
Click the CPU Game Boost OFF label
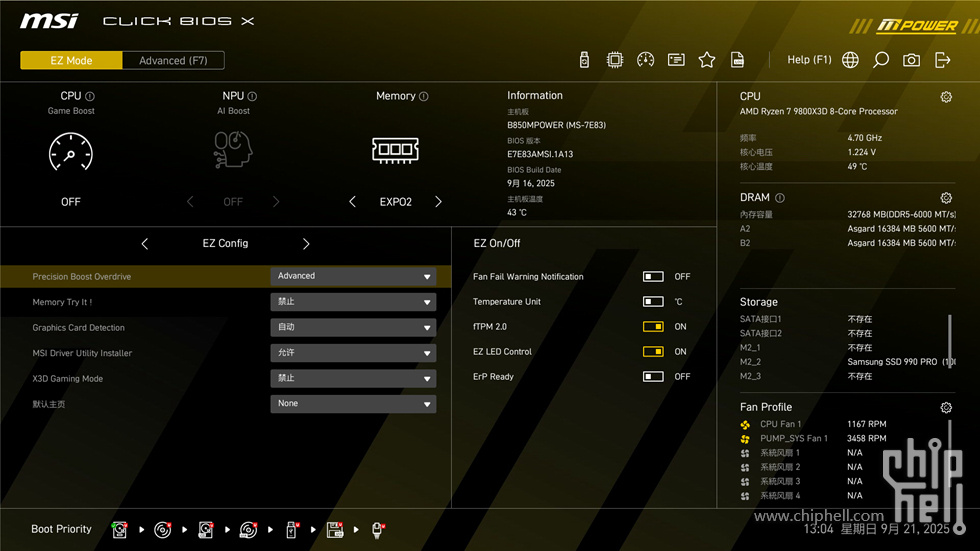point(71,202)
